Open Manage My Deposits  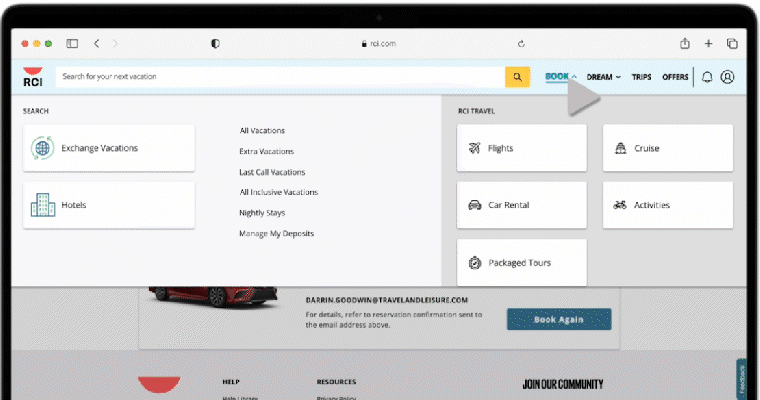[x=276, y=234]
